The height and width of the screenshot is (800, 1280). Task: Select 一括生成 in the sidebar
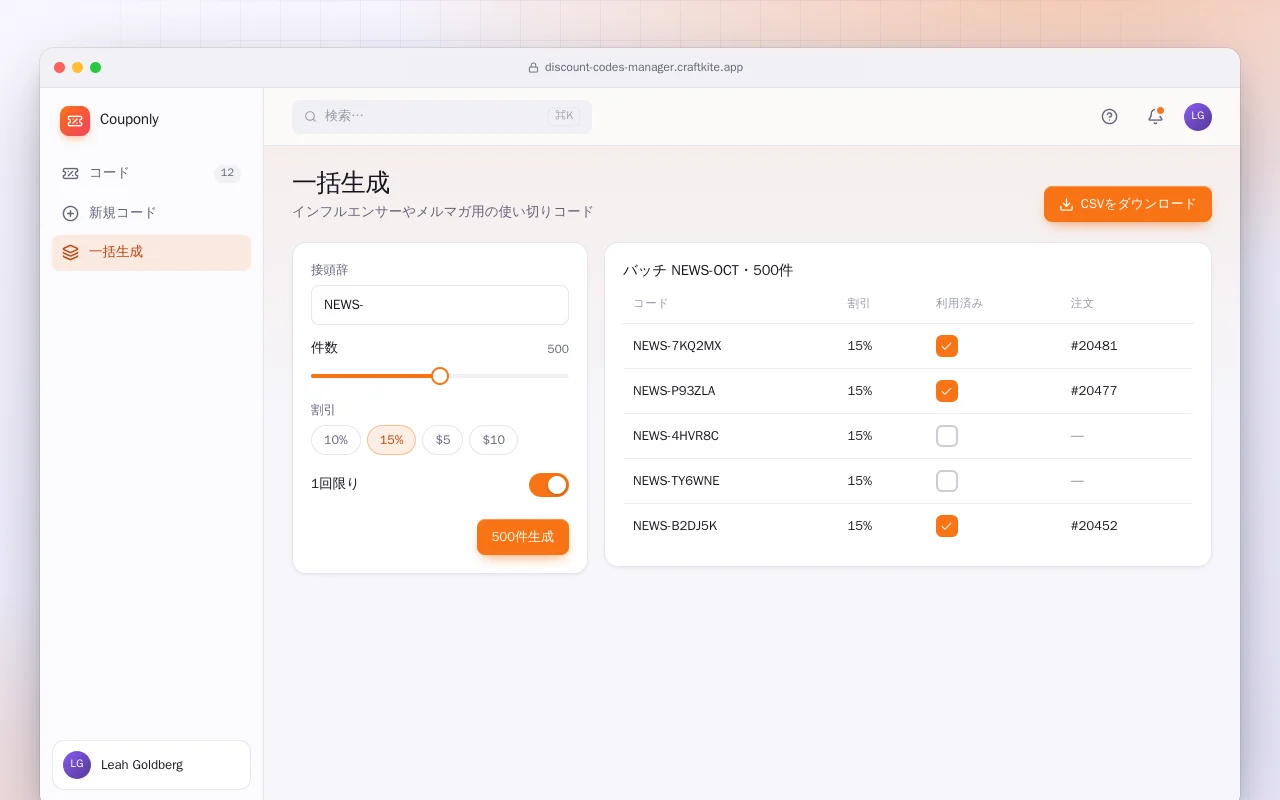pyautogui.click(x=151, y=253)
